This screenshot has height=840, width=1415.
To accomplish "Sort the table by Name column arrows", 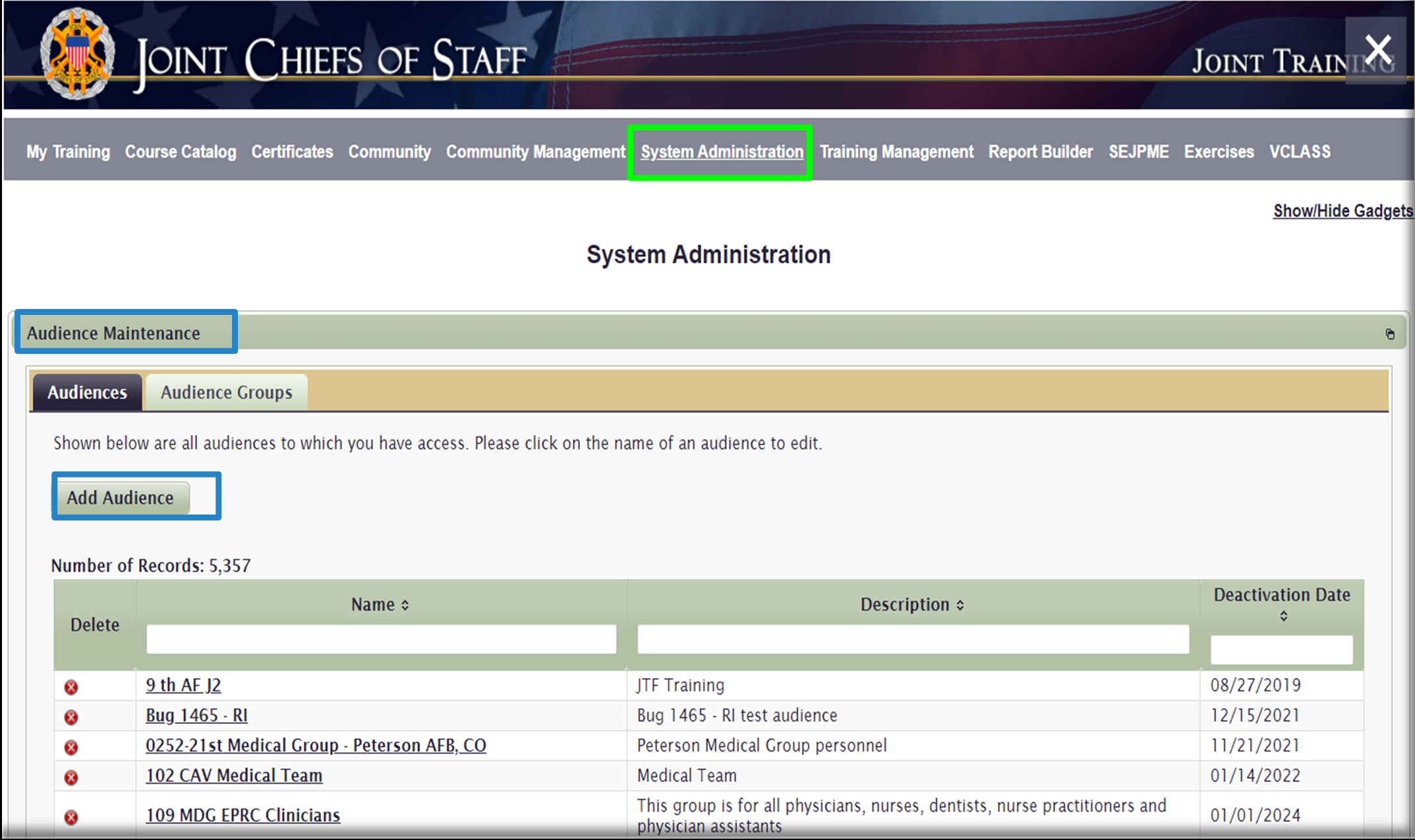I will (405, 605).
